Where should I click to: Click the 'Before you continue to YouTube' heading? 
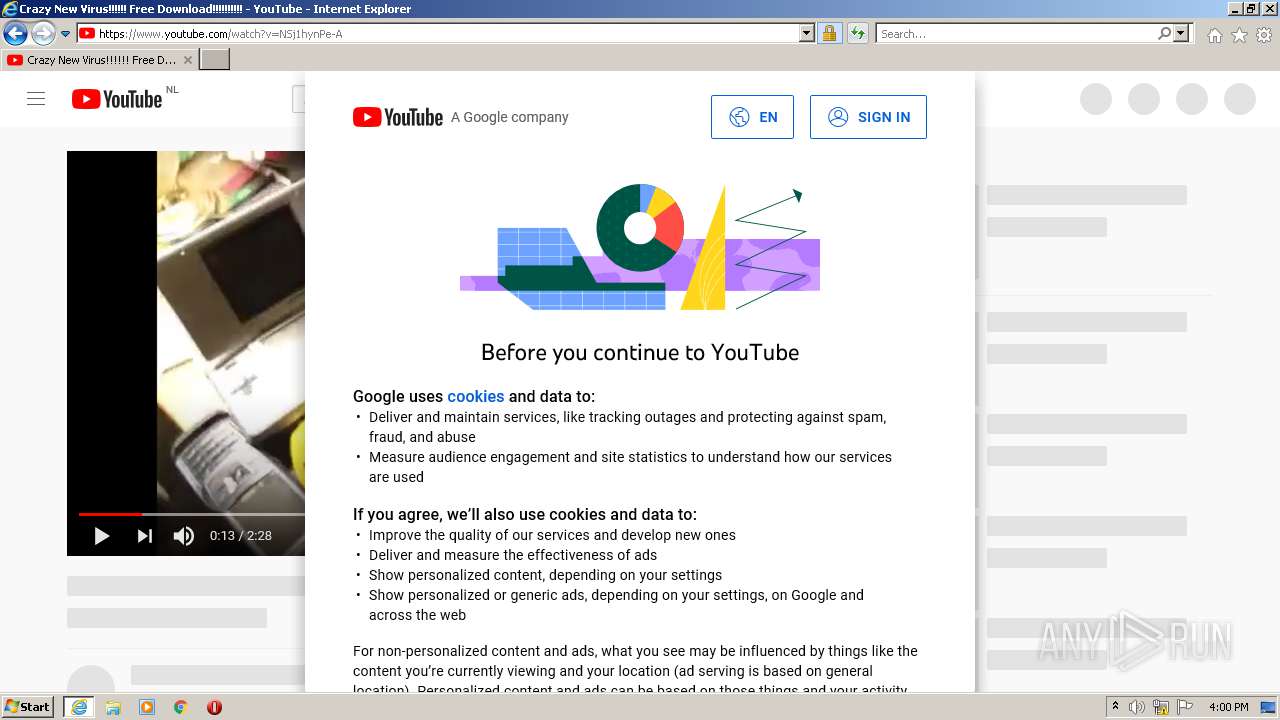pyautogui.click(x=640, y=352)
